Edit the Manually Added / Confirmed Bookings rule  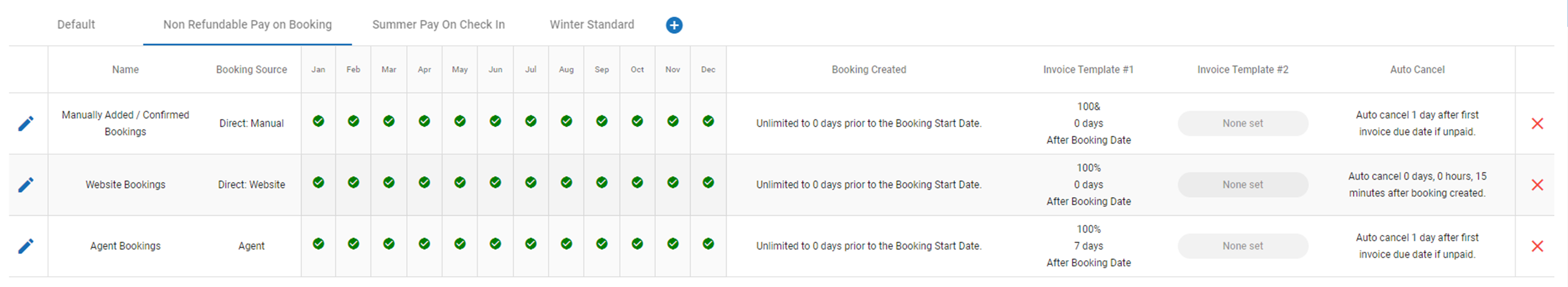pos(26,124)
